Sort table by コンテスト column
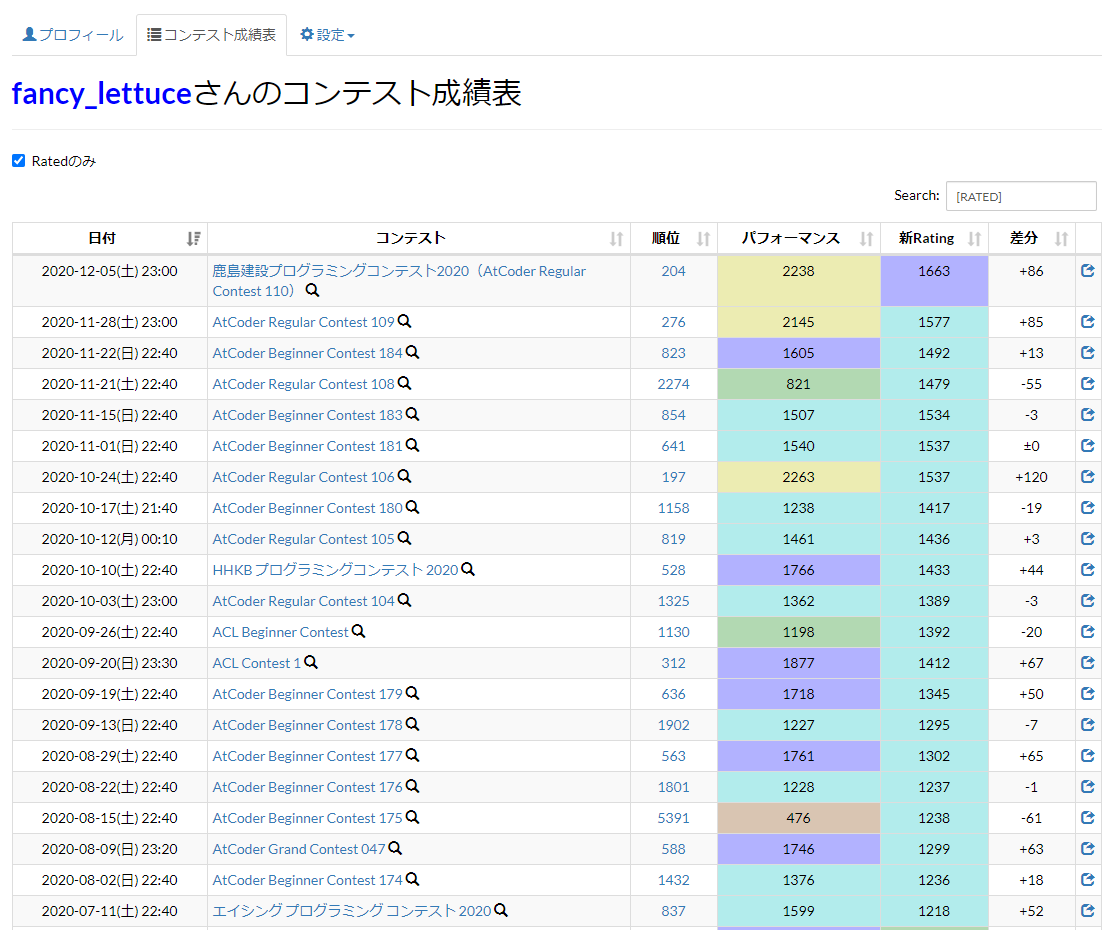Image resolution: width=1111 pixels, height=930 pixels. point(419,239)
